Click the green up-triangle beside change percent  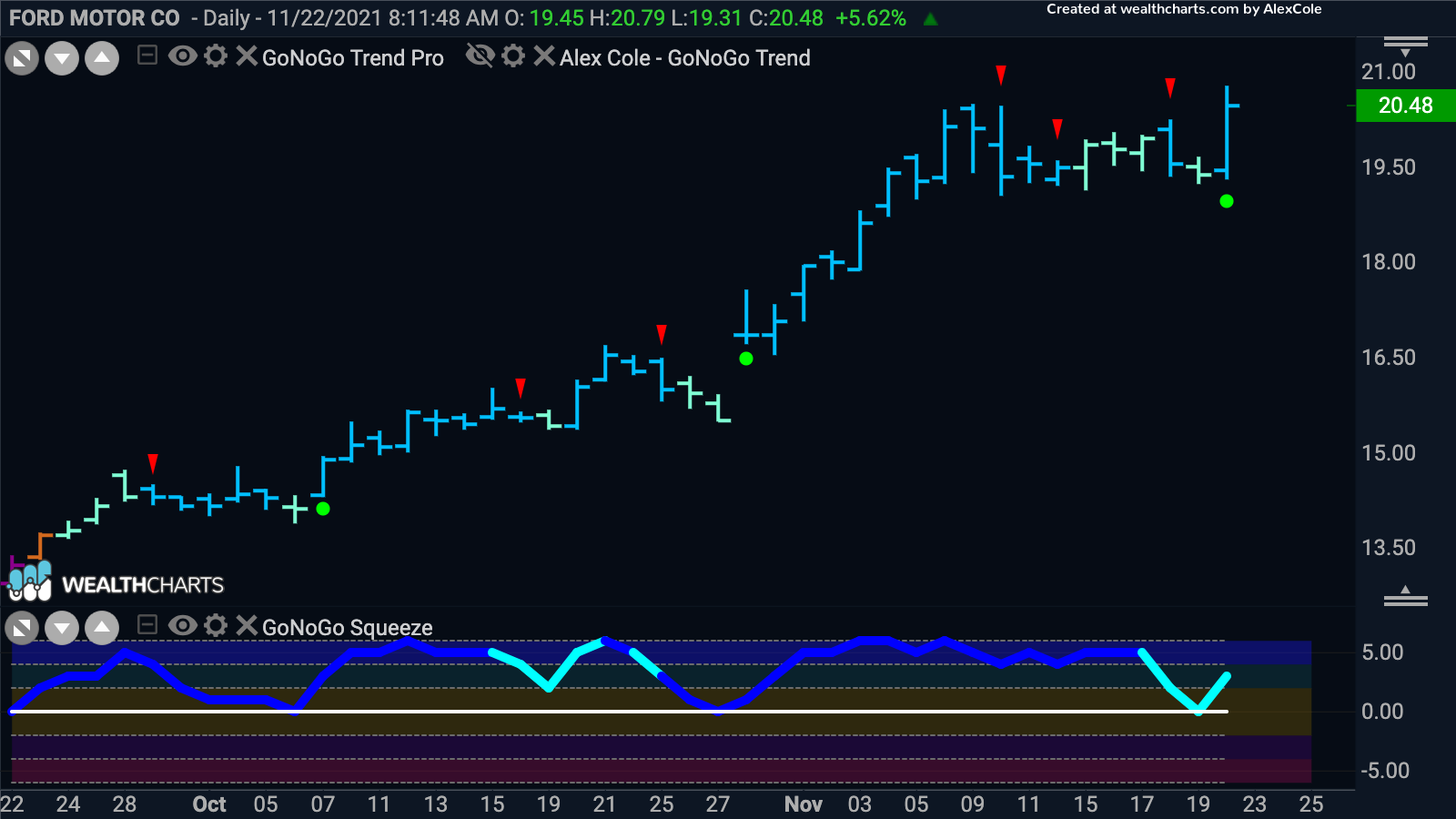[930, 19]
